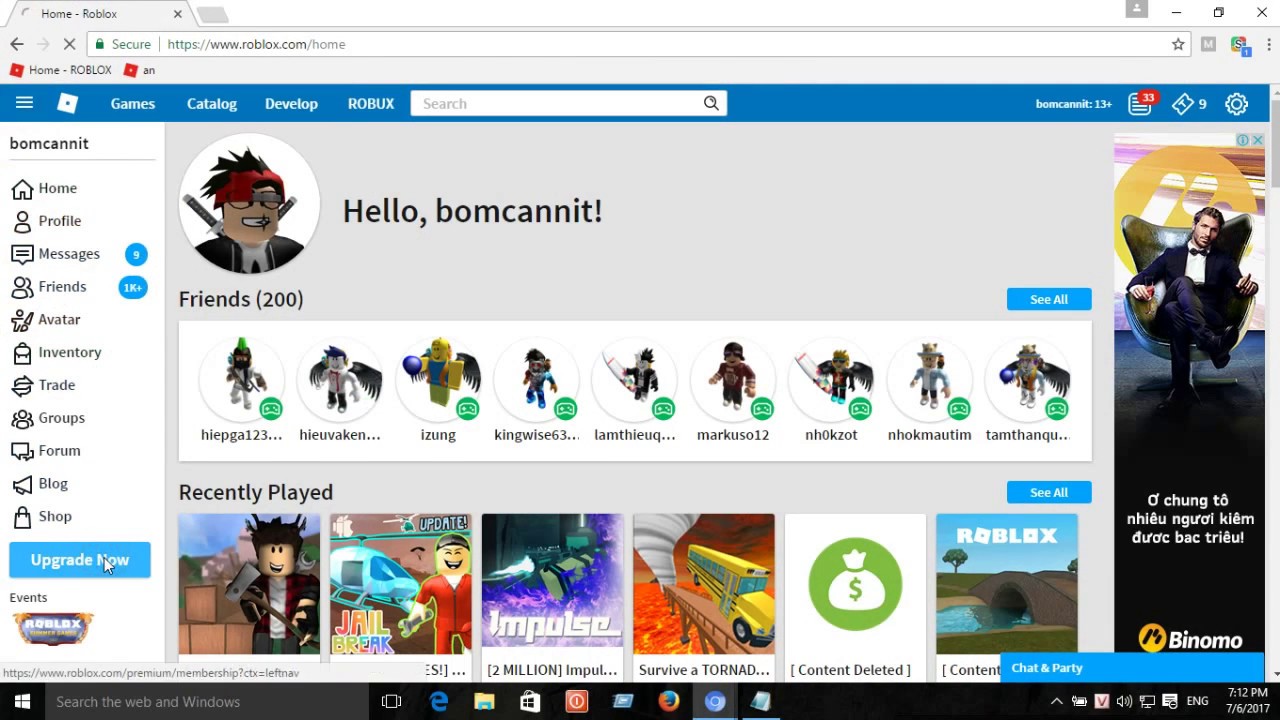Image resolution: width=1280 pixels, height=720 pixels.
Task: Open Chat & Party panel
Action: click(1132, 668)
